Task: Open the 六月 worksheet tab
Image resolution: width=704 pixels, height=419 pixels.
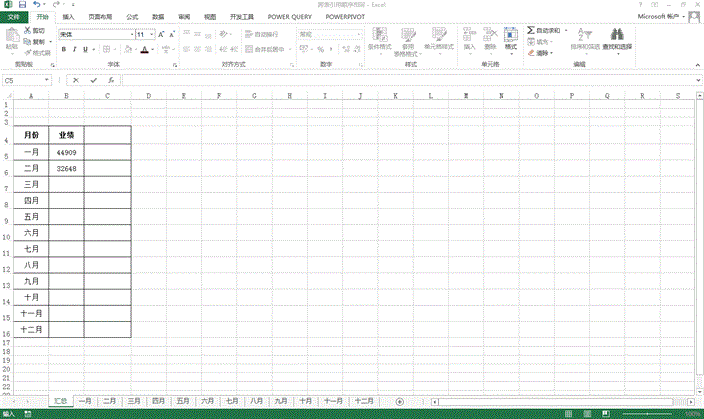Action: pos(208,400)
